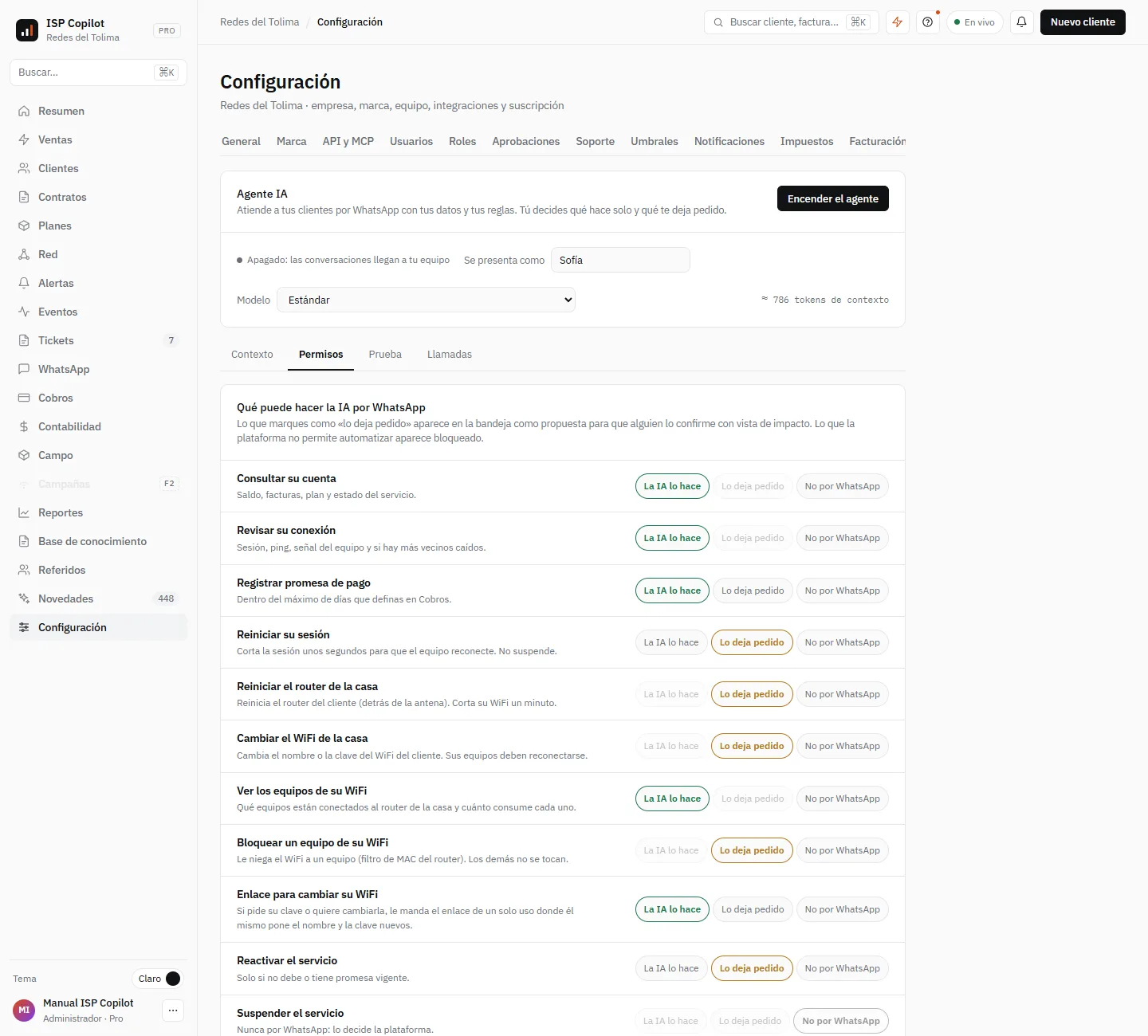Image resolution: width=1148 pixels, height=1036 pixels.
Task: Click the Reportes chart icon
Action: click(24, 512)
